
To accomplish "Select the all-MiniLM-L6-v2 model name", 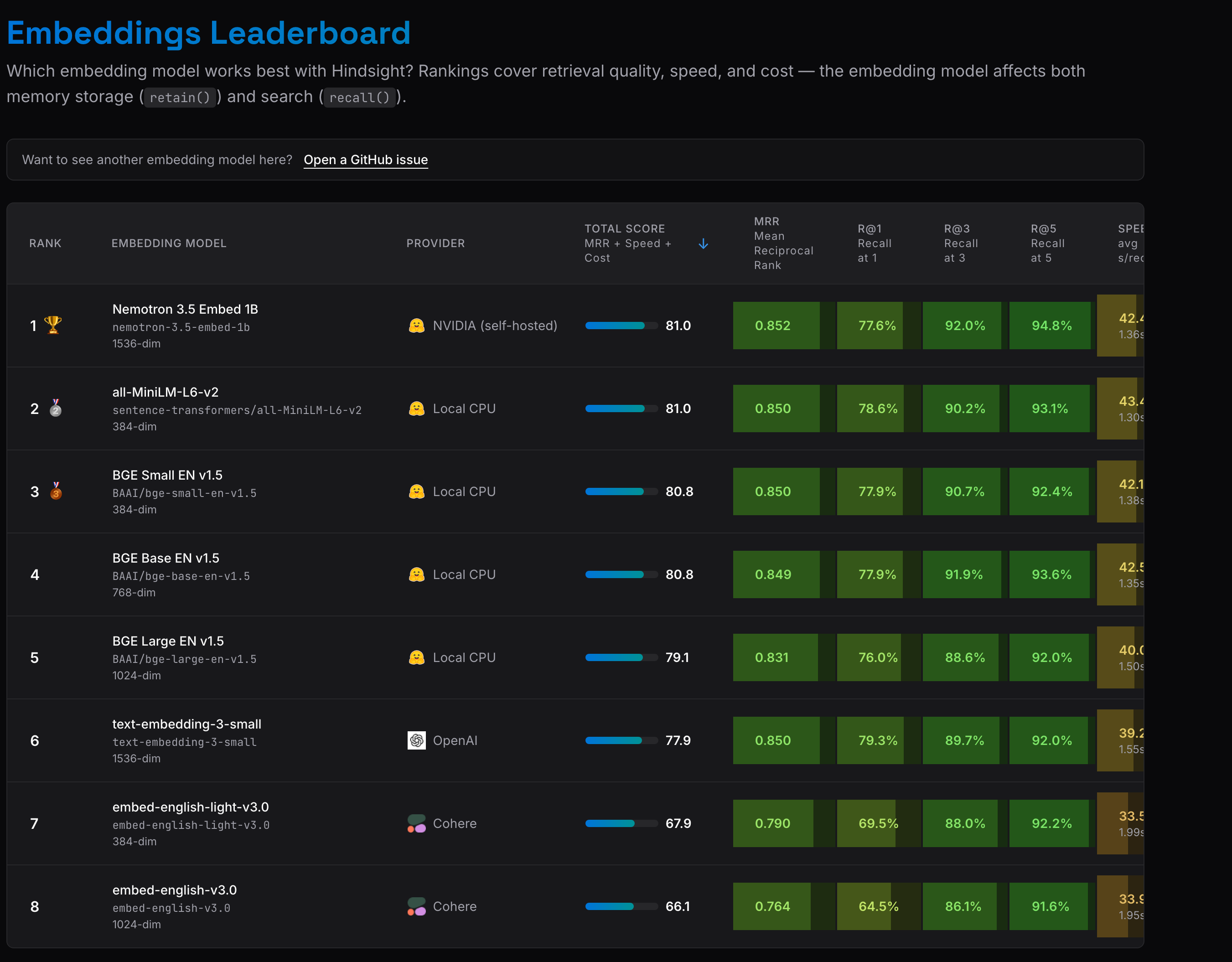I will pos(165,392).
